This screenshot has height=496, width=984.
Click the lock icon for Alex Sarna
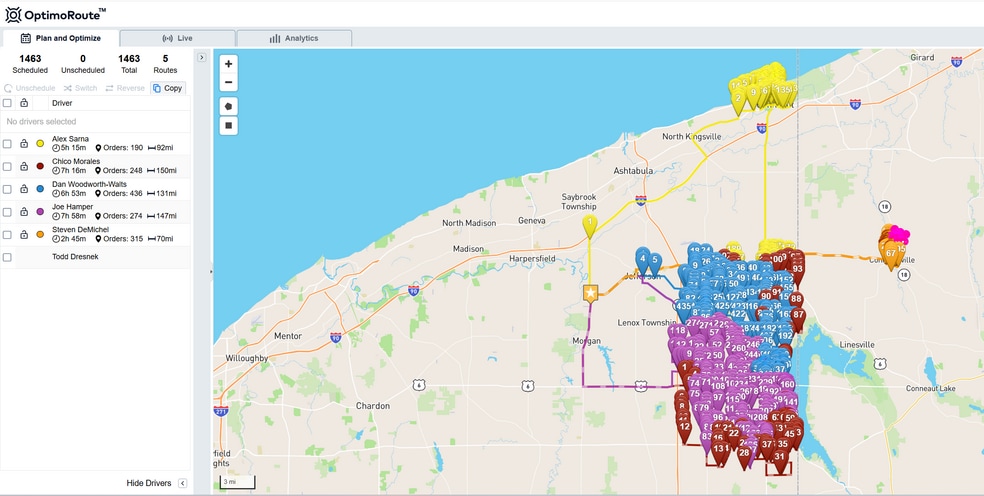(24, 143)
